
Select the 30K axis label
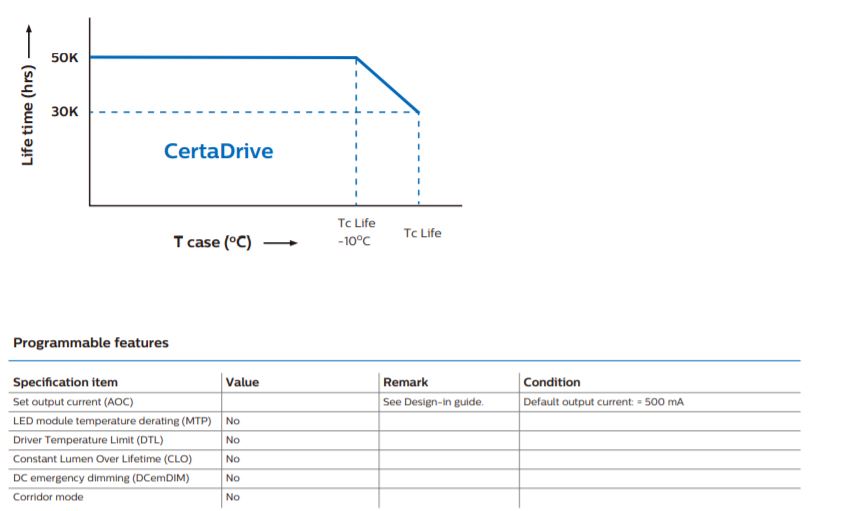pos(64,112)
